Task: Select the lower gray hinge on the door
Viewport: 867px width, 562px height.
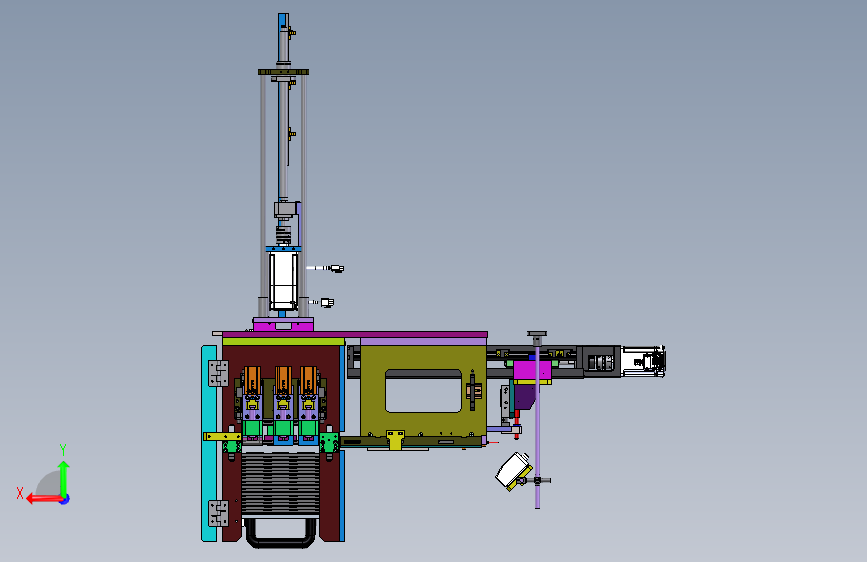Action: click(218, 513)
